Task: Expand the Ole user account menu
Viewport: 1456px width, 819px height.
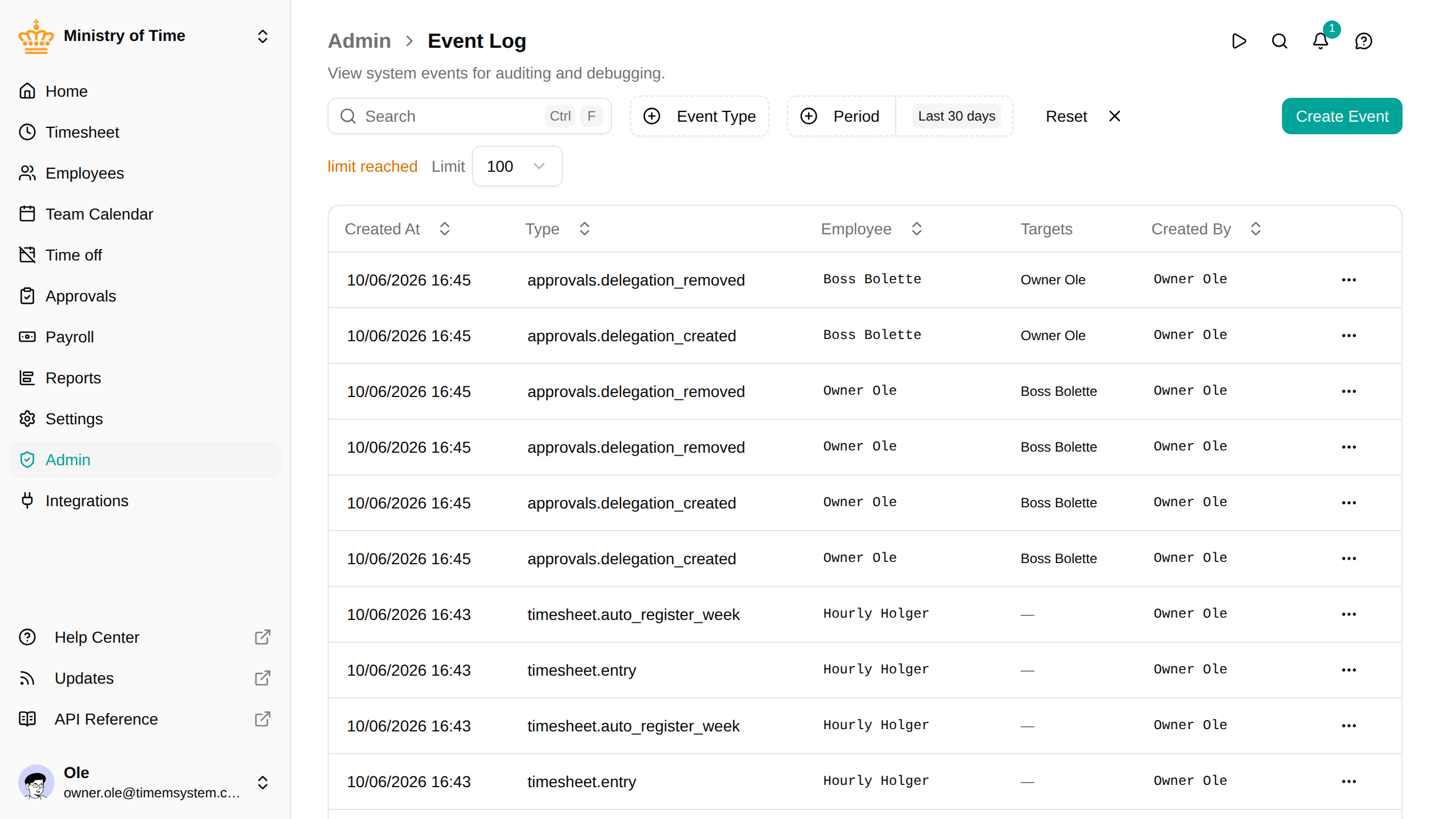Action: 262,783
